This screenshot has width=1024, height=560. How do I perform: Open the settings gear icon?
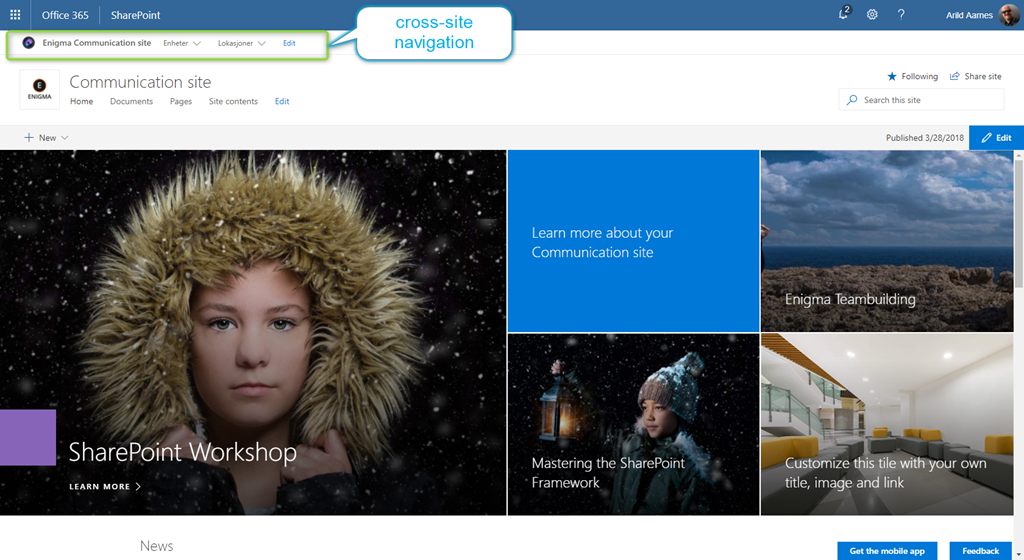[x=872, y=14]
